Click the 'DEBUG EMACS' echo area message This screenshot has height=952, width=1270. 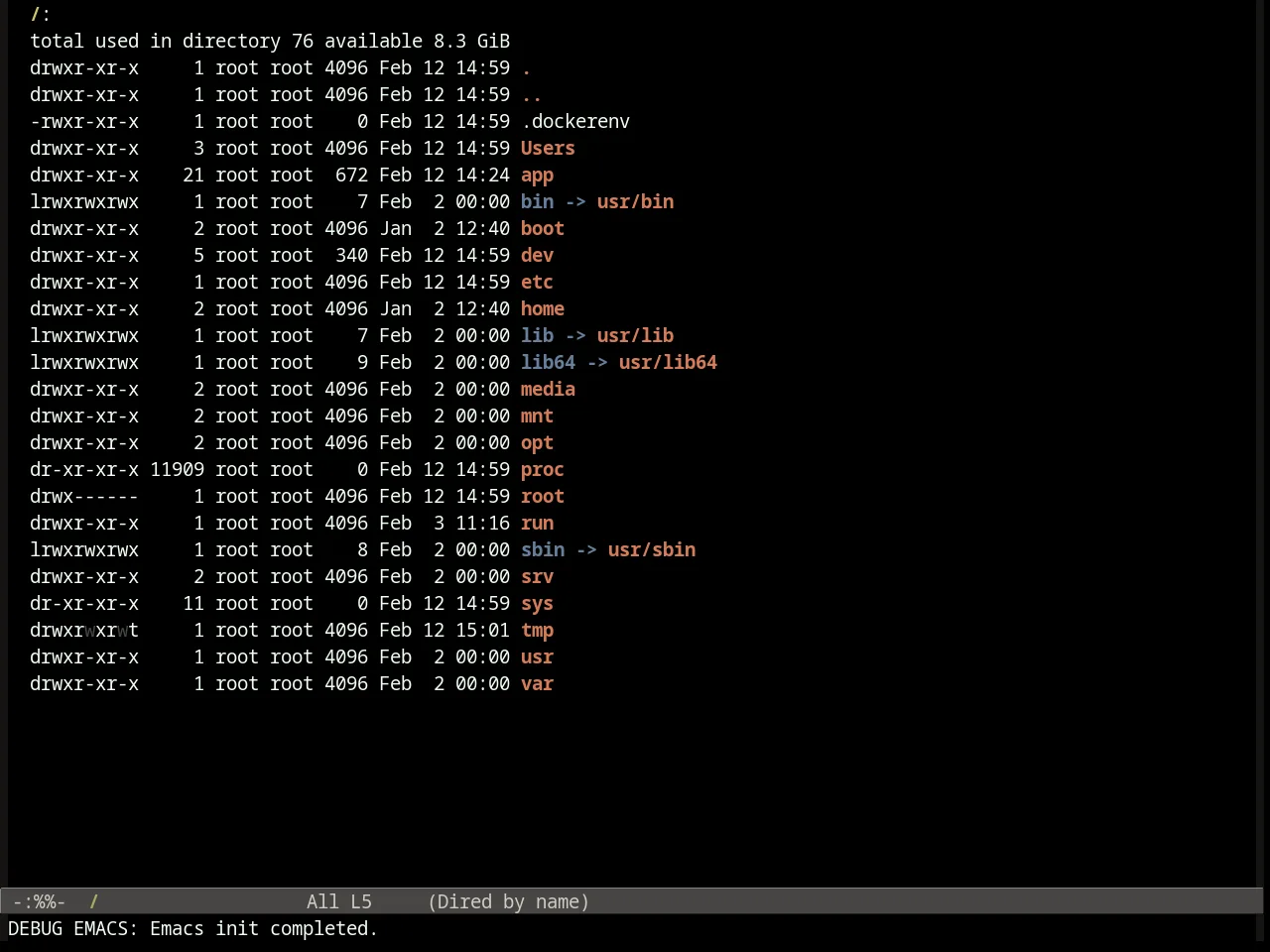click(193, 929)
